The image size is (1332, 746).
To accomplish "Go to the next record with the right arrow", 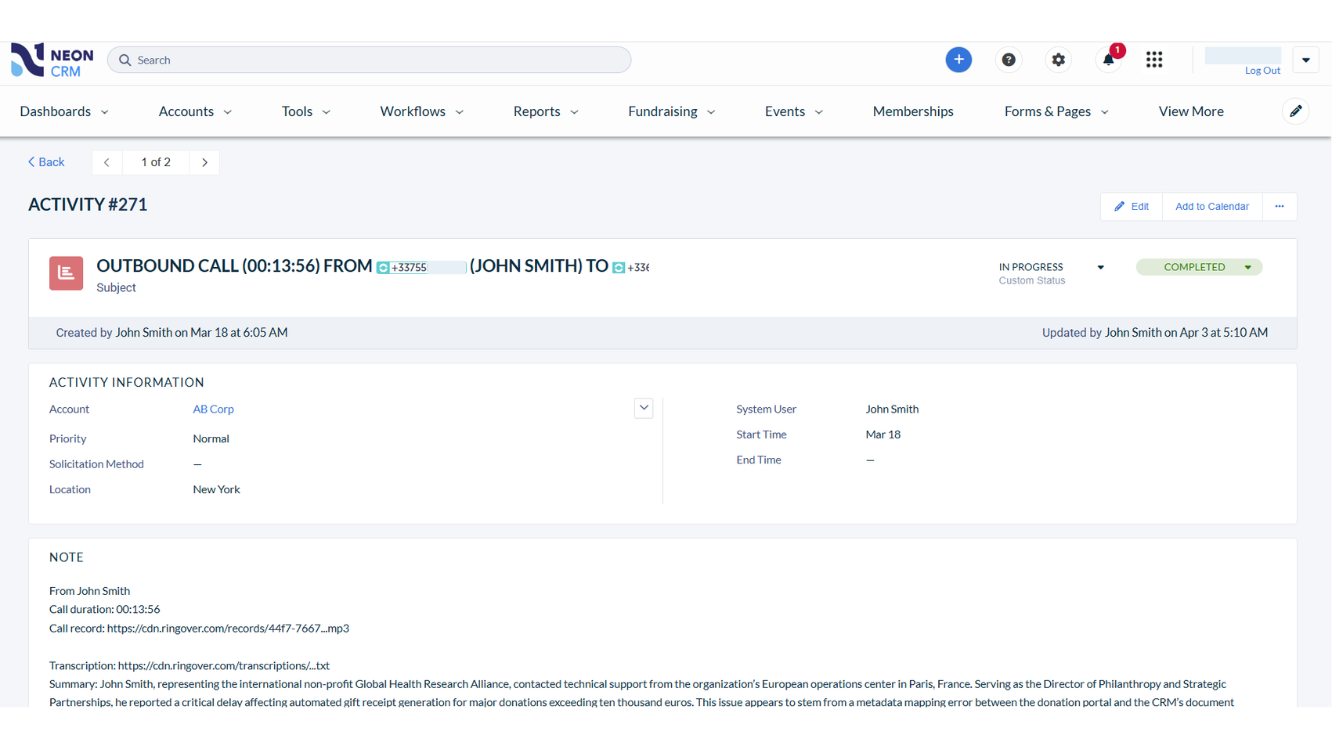I will [204, 162].
